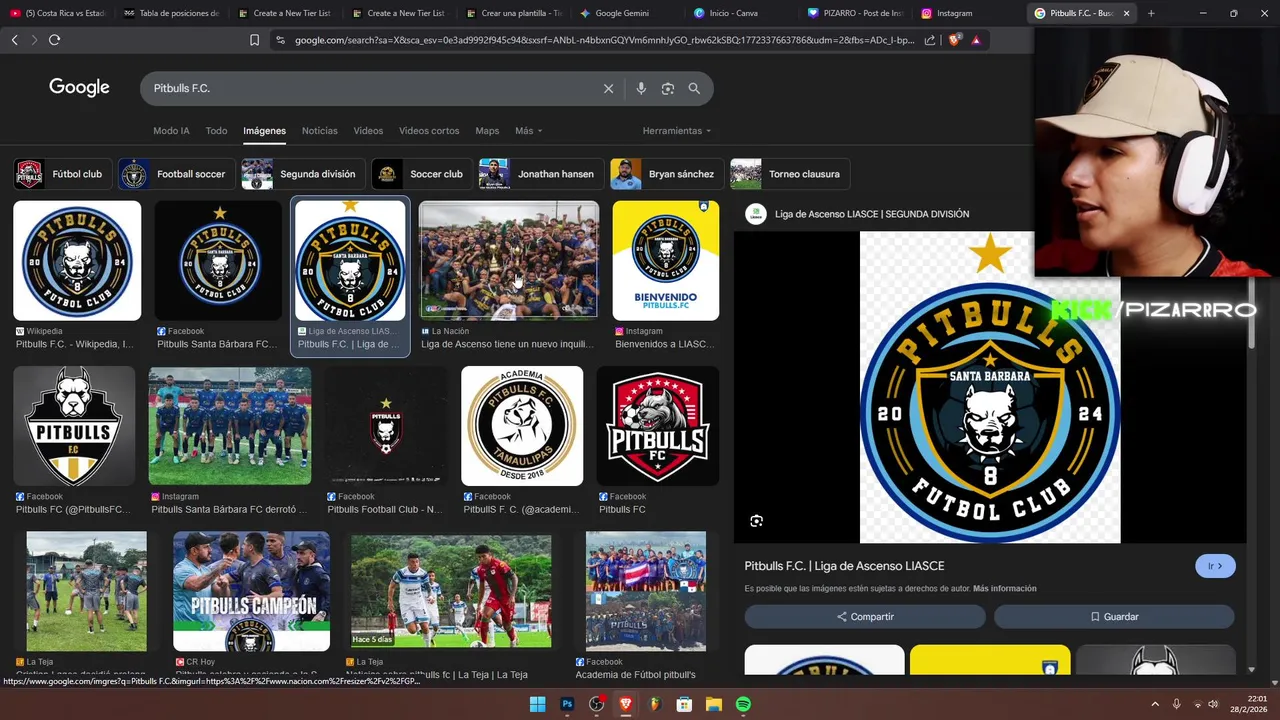Expand the Más search menu
This screenshot has height=720, width=1280.
click(528, 131)
